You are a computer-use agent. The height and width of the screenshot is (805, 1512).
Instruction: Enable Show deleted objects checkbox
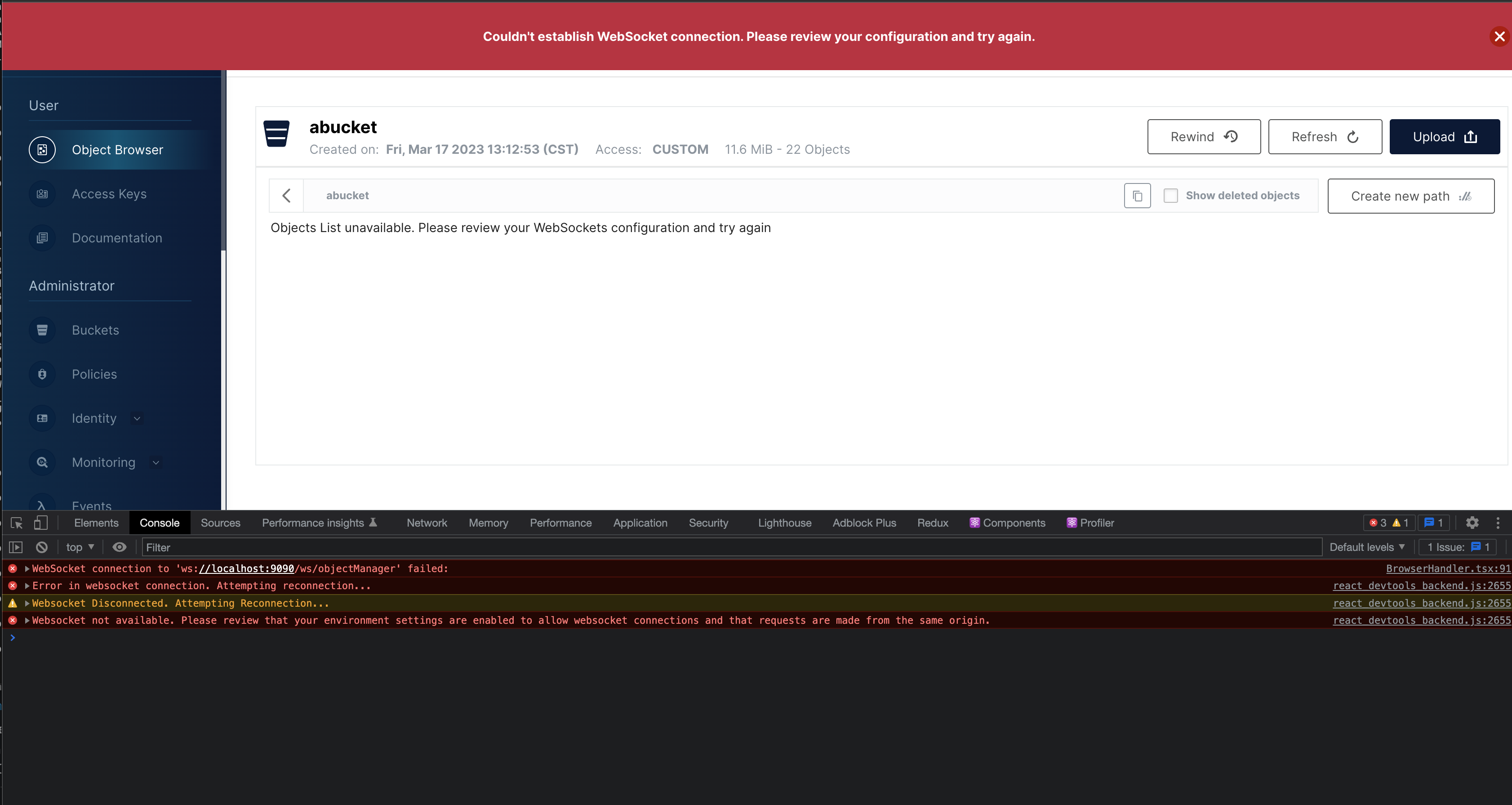click(1170, 196)
